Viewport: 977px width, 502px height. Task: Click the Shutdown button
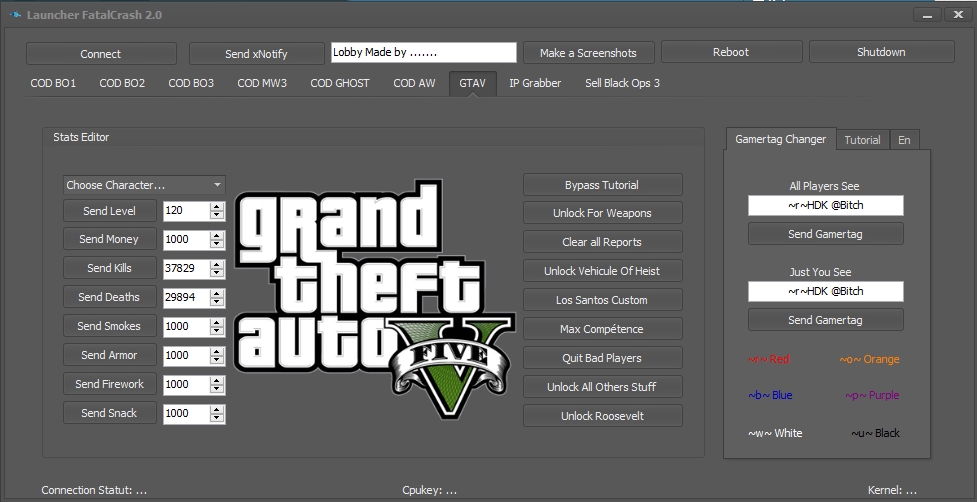881,52
